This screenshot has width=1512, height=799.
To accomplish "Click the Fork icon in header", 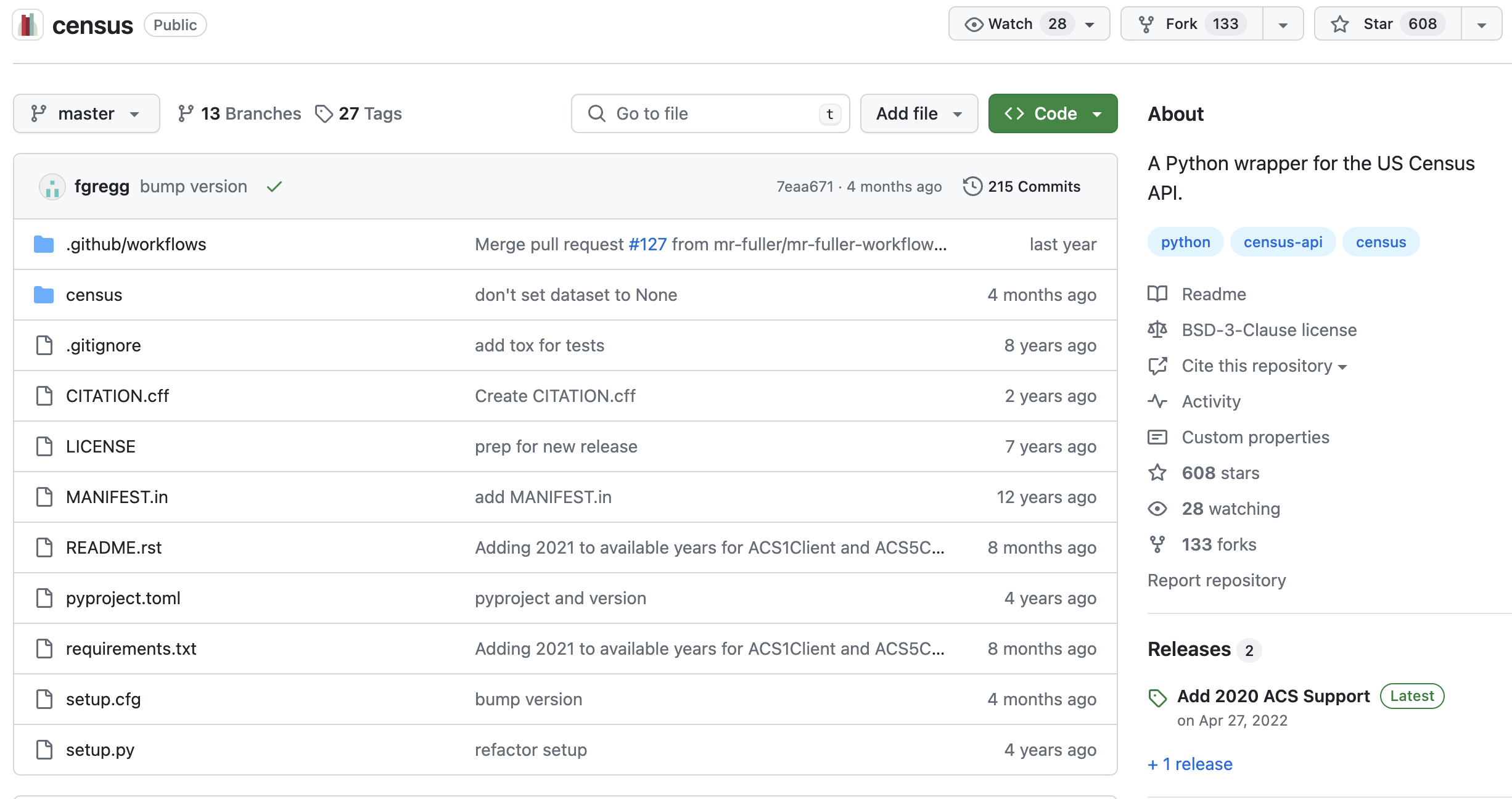I will (x=1146, y=24).
